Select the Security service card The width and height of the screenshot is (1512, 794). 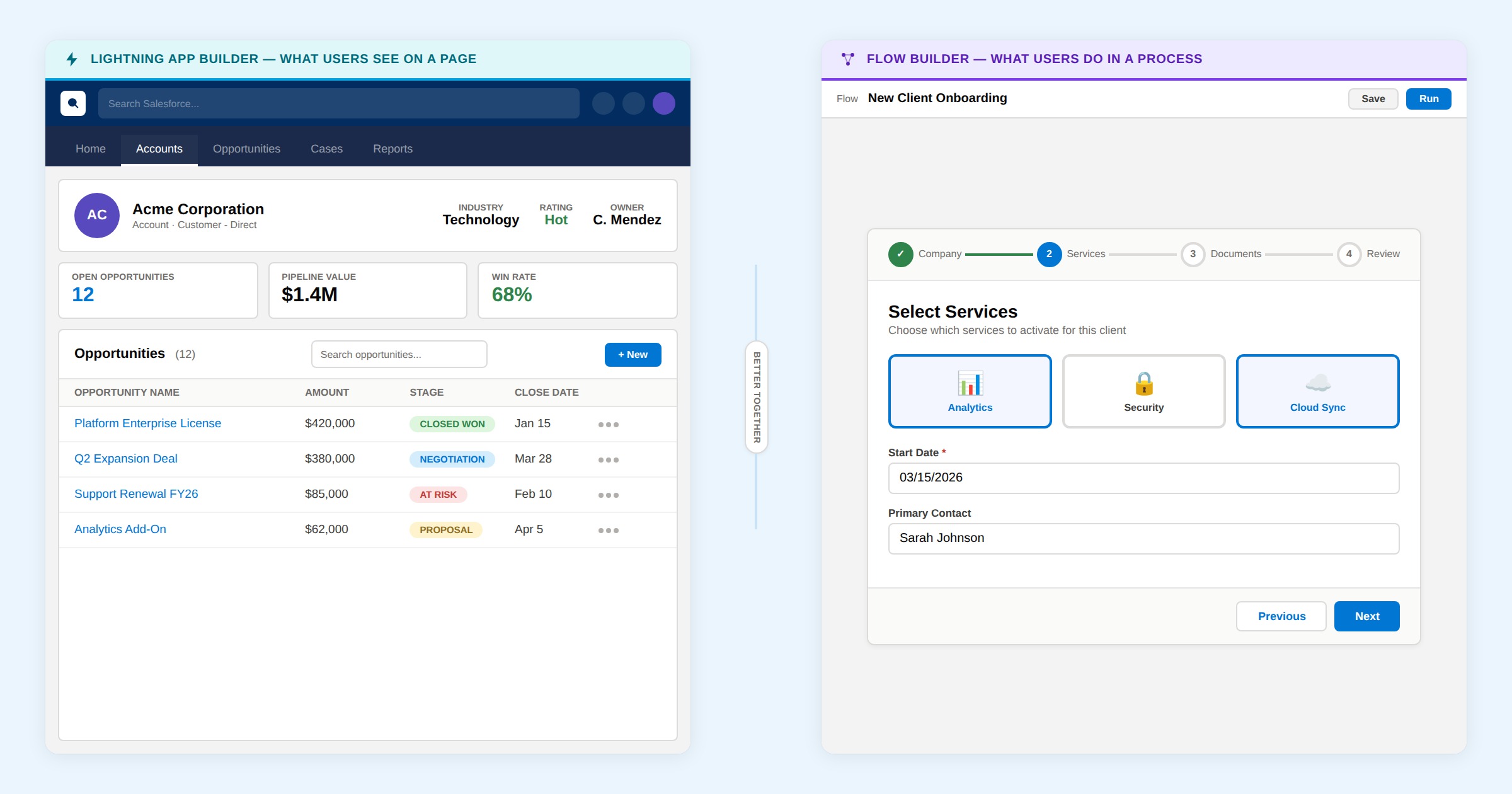point(1143,391)
